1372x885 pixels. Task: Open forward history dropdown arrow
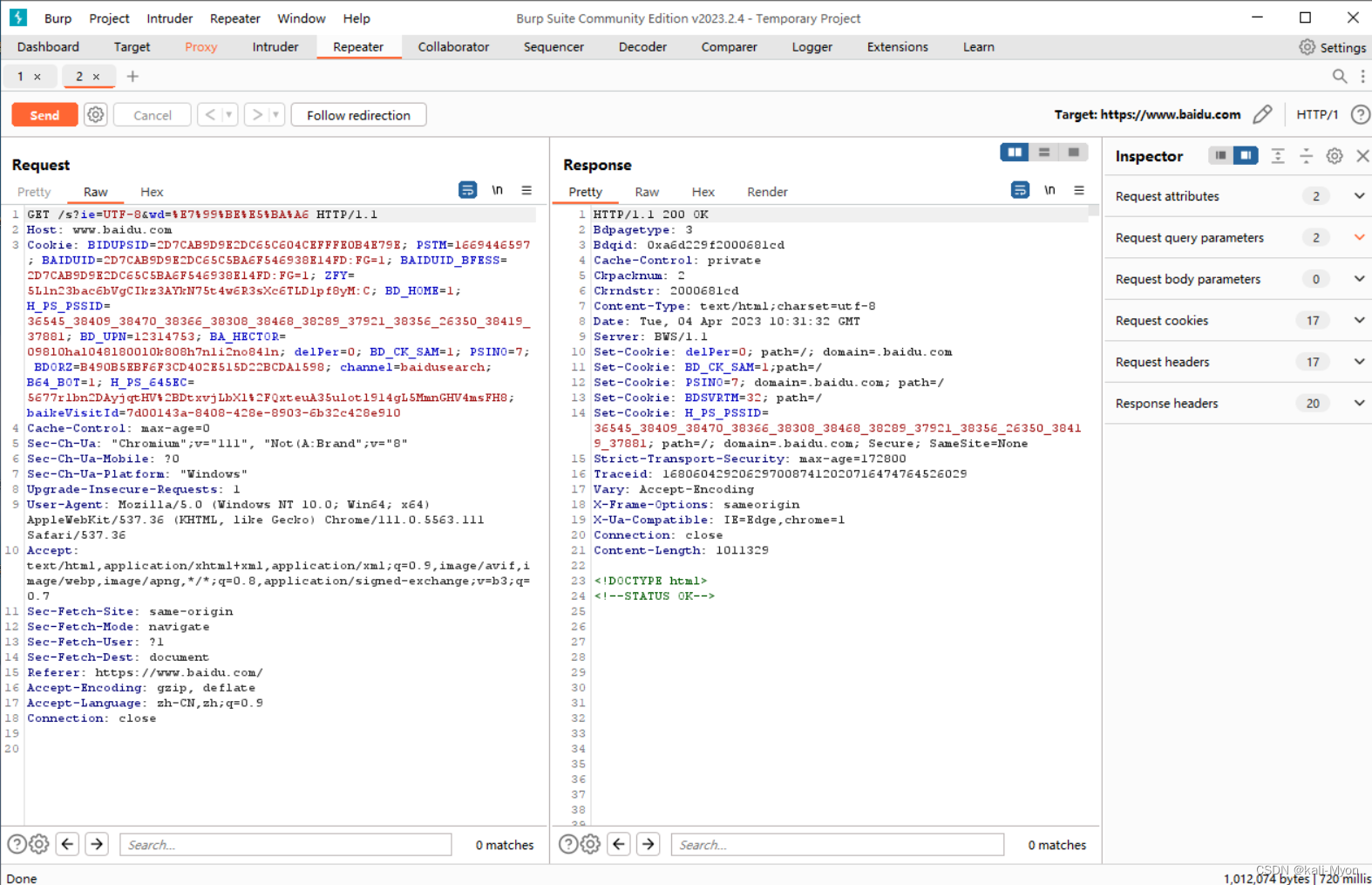276,115
